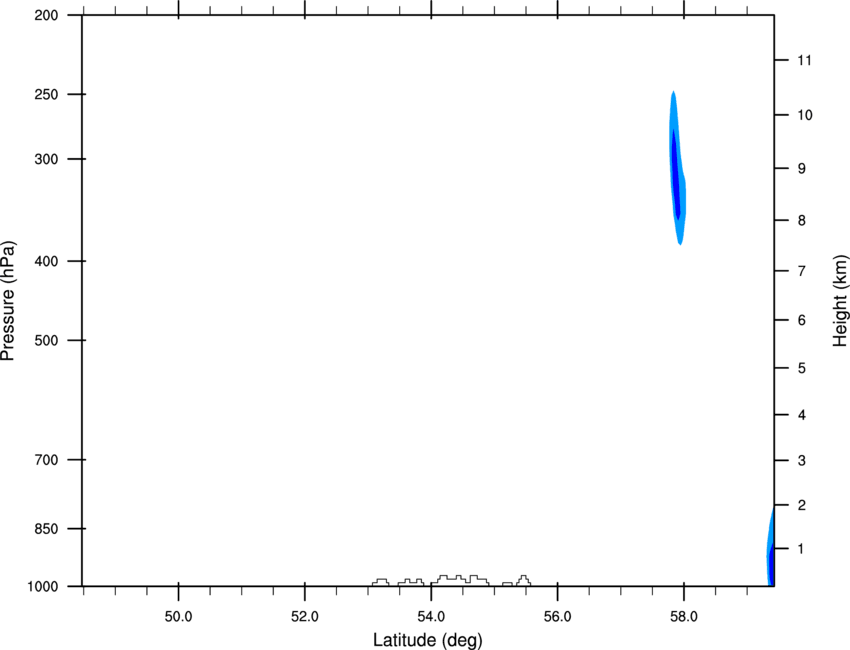Click the Pressure (hPa) axis title
Image resolution: width=850 pixels, height=650 pixels.
[8, 300]
